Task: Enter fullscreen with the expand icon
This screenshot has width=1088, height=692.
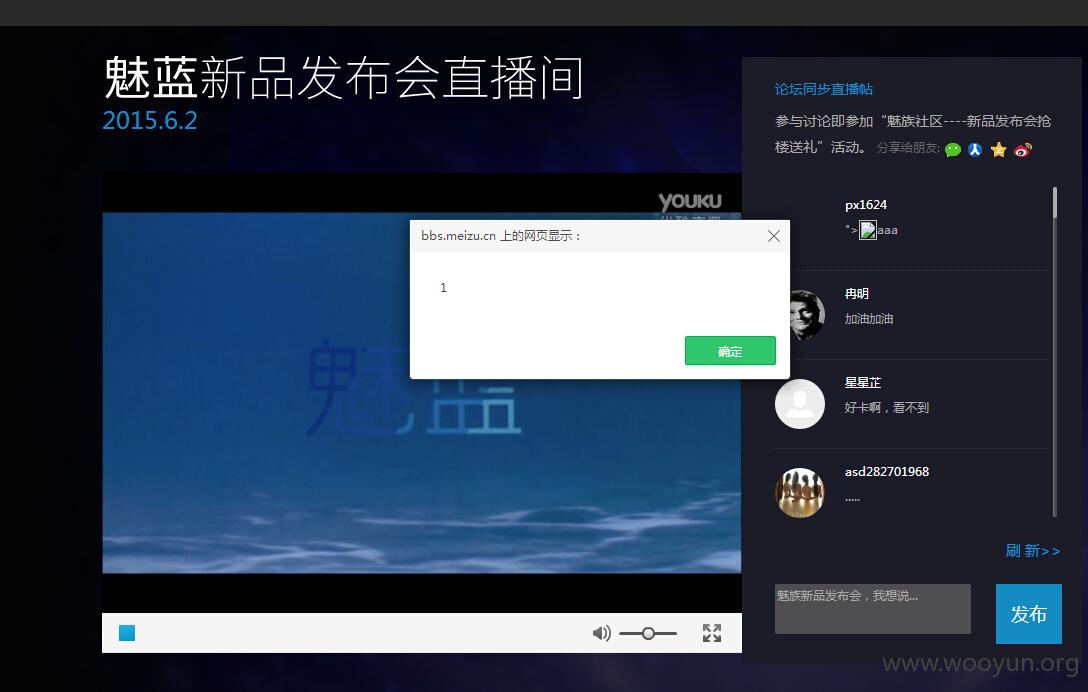Action: click(711, 633)
